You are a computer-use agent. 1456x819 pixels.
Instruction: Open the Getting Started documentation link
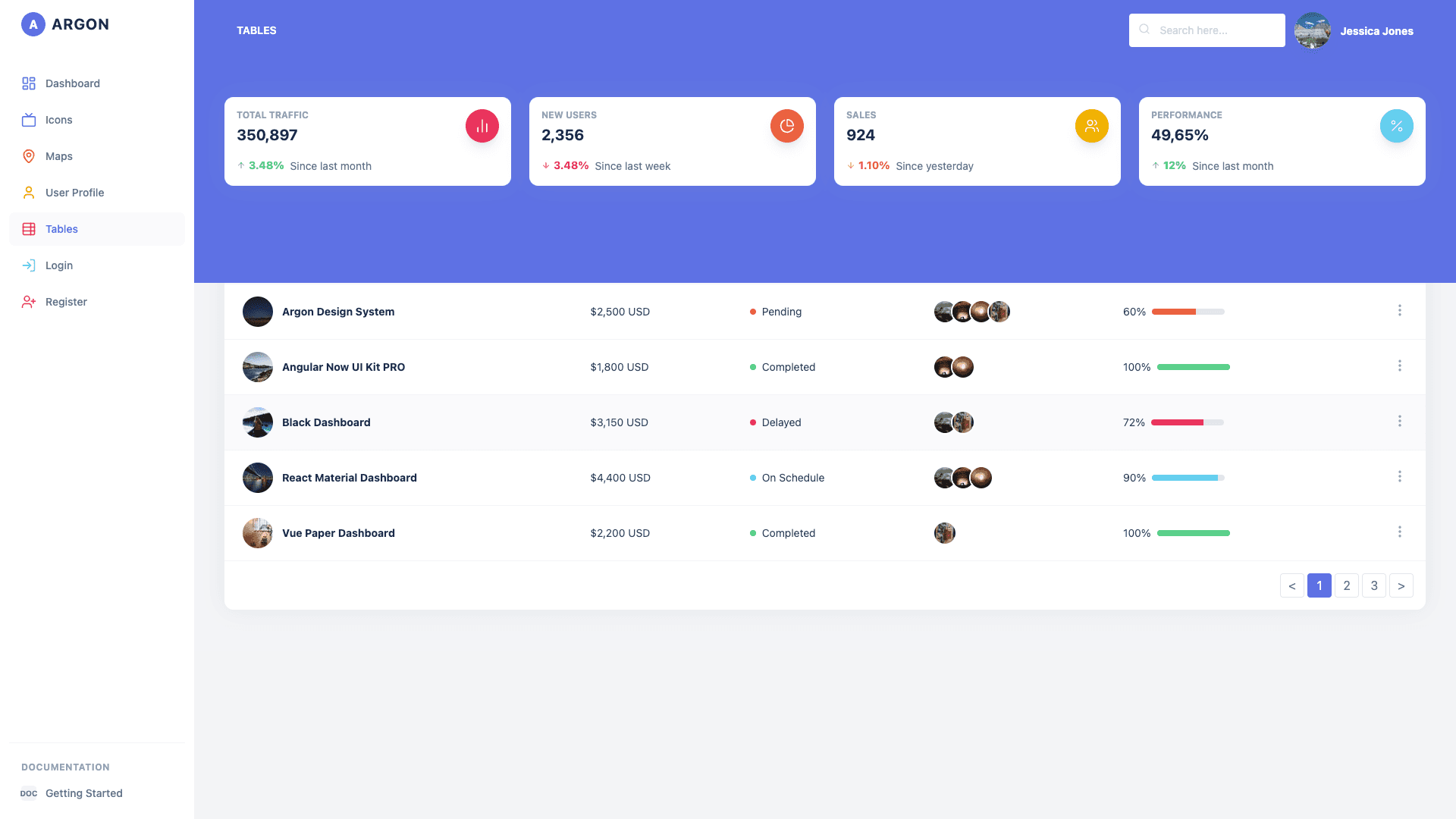pos(84,793)
